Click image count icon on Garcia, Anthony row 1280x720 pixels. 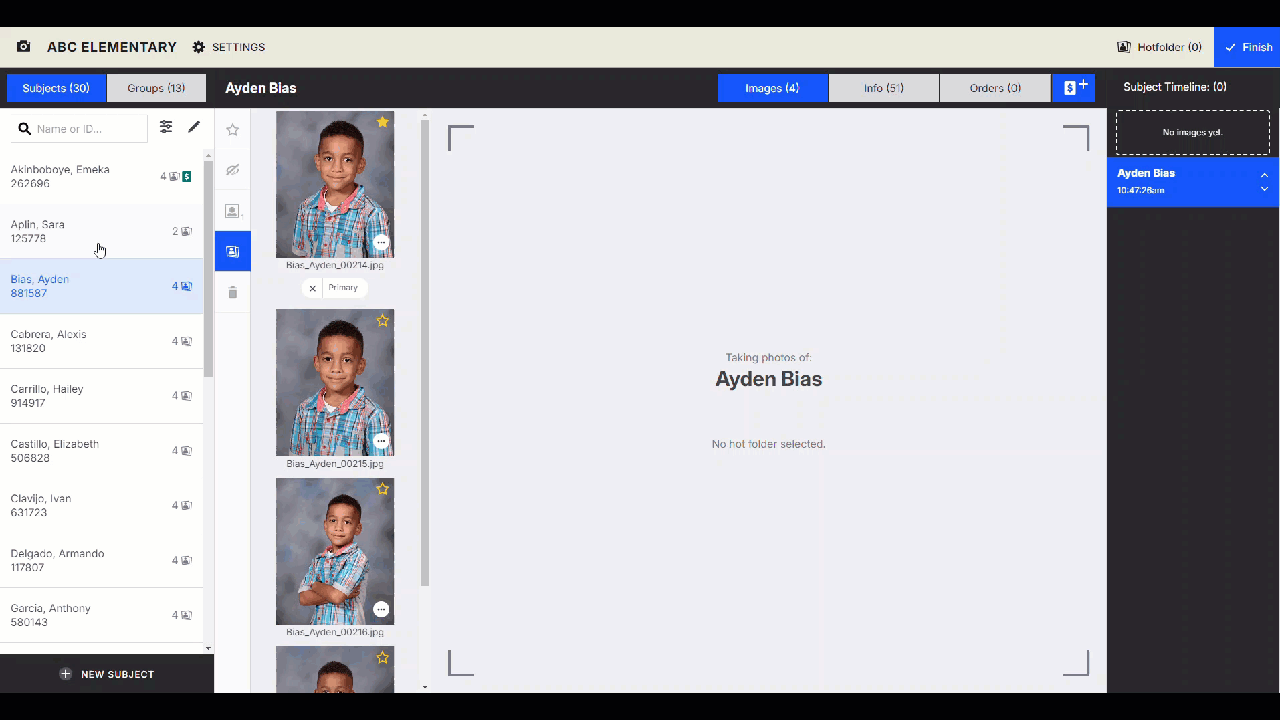[x=186, y=615]
